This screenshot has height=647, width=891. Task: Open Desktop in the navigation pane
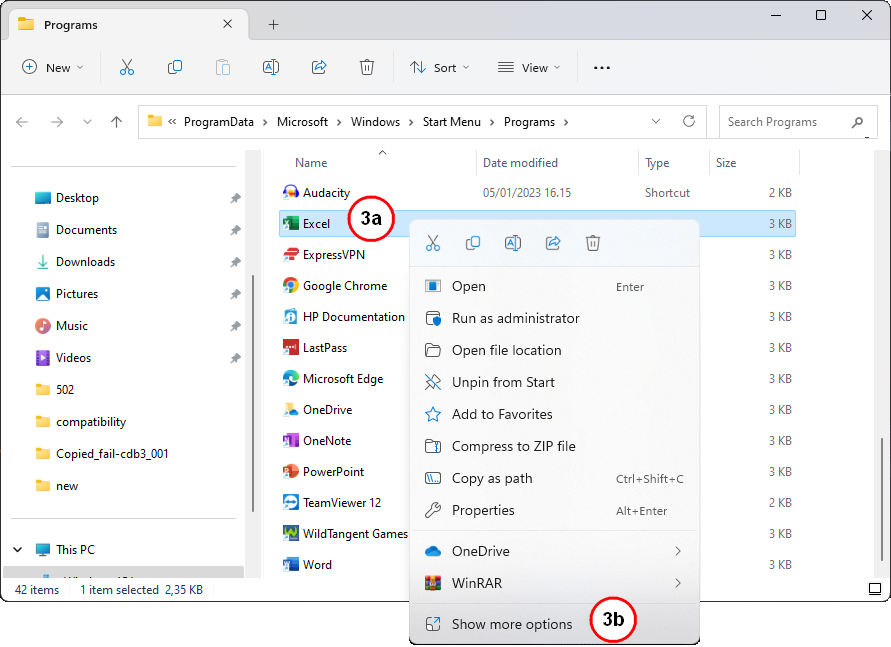tap(77, 198)
